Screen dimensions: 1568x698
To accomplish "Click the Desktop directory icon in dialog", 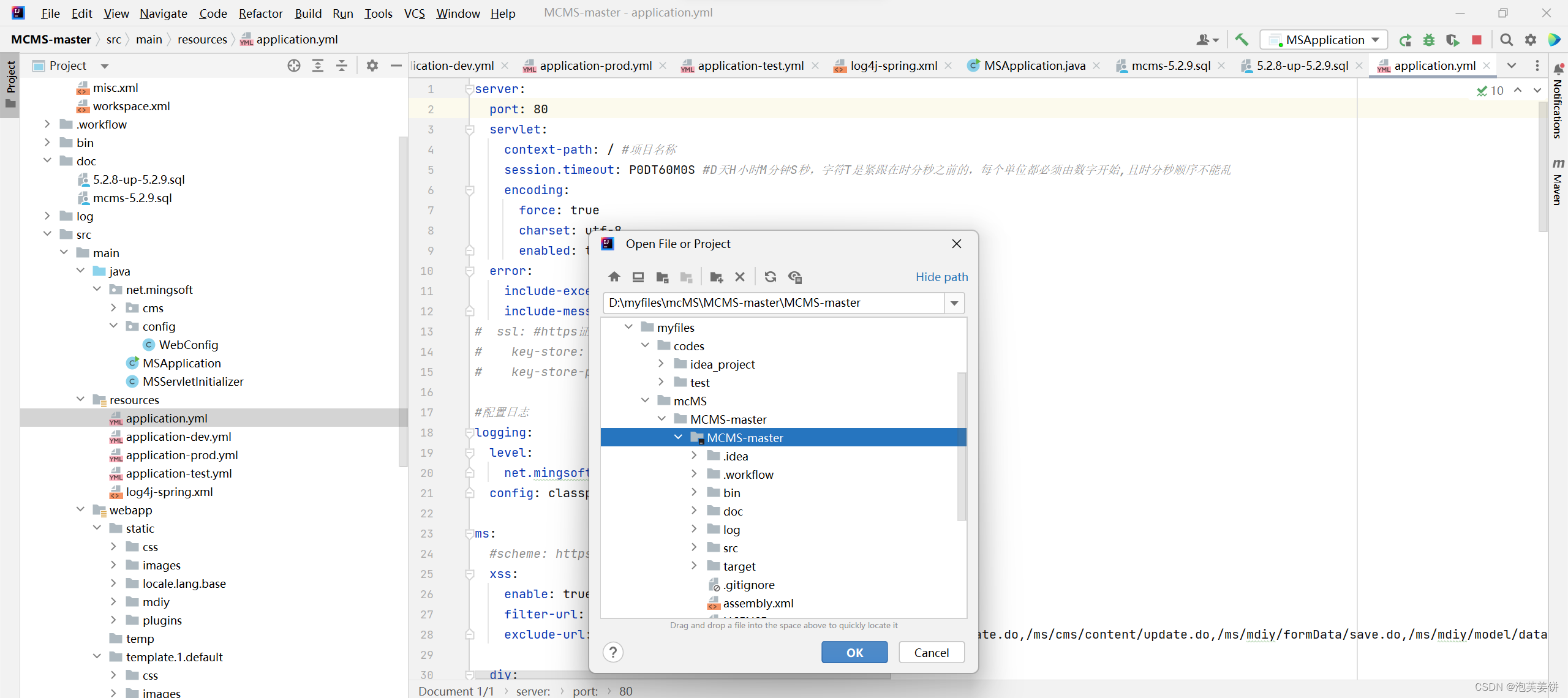I will click(638, 277).
